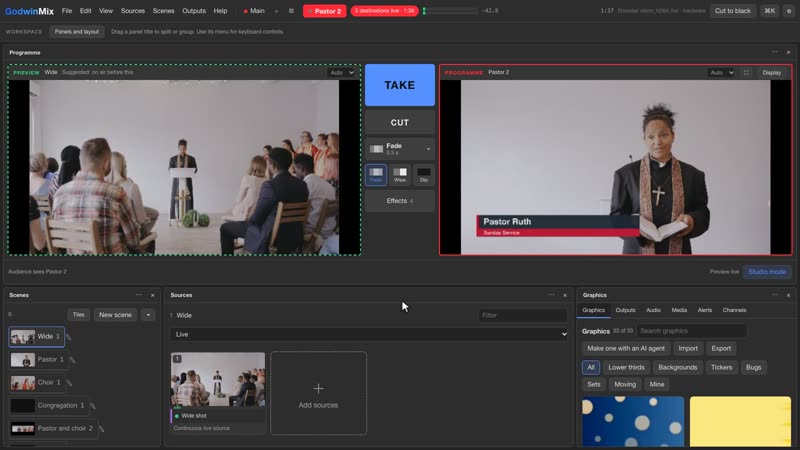The height and width of the screenshot is (450, 800).
Task: Open the Main mix selector
Action: (255, 11)
